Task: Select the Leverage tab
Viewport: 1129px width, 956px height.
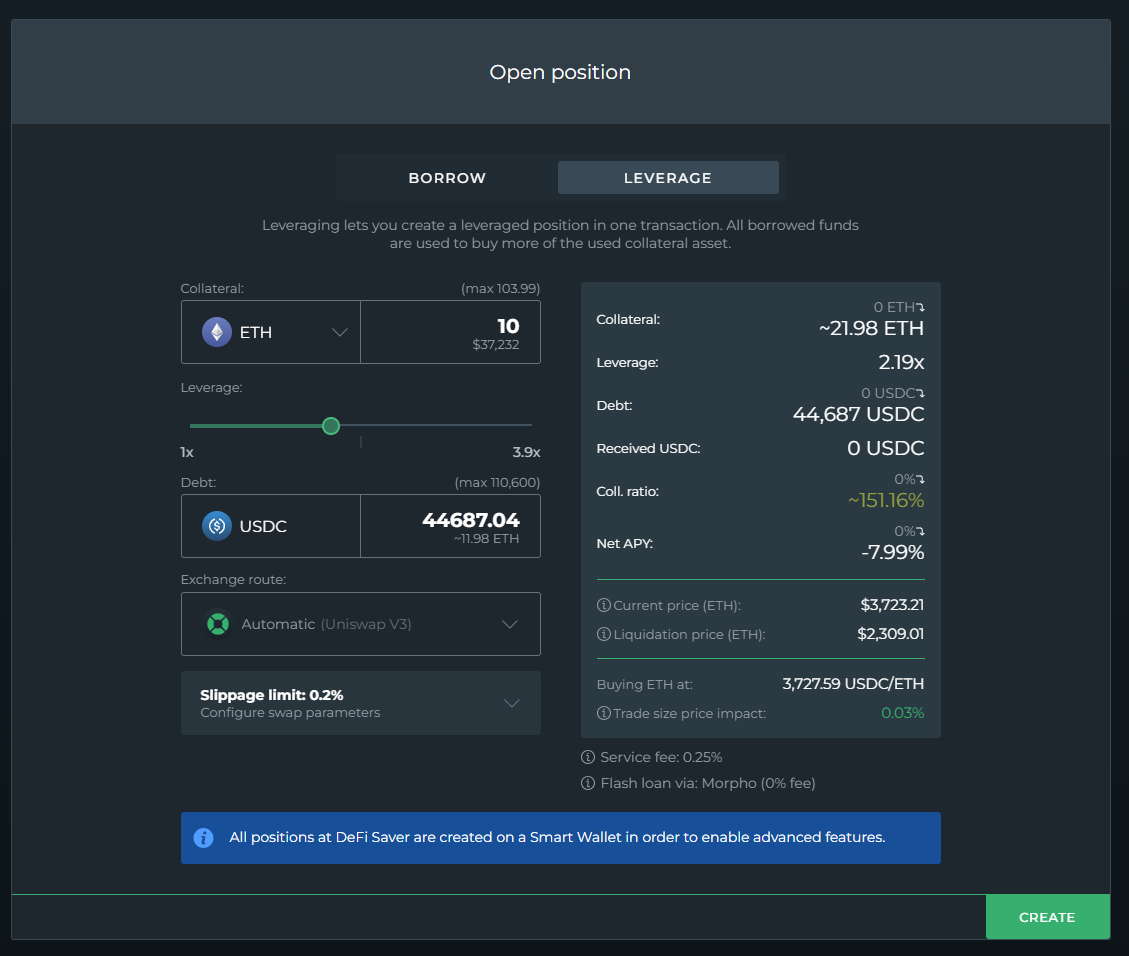Action: [x=667, y=178]
